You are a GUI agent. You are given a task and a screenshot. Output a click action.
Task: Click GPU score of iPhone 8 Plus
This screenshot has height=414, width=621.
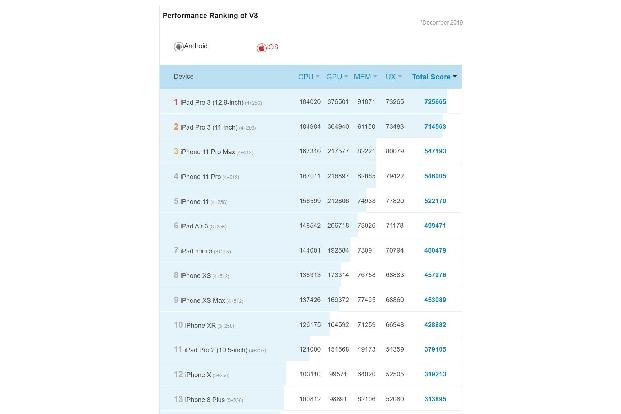pos(338,399)
